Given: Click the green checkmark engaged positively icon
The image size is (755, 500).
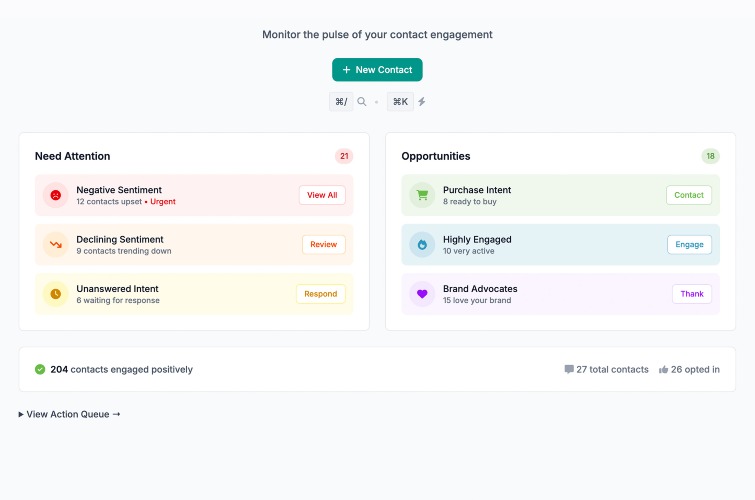Looking at the screenshot, I should [x=40, y=369].
